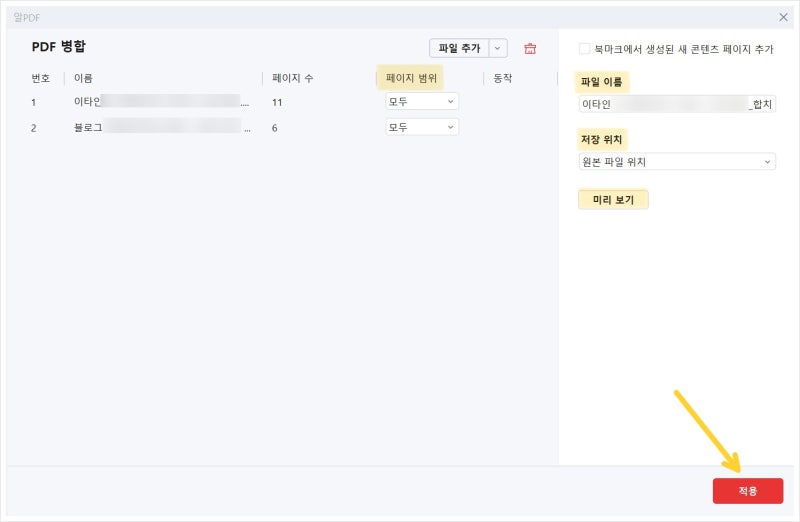Click the red trash delete icon
The height and width of the screenshot is (522, 800).
click(x=530, y=48)
